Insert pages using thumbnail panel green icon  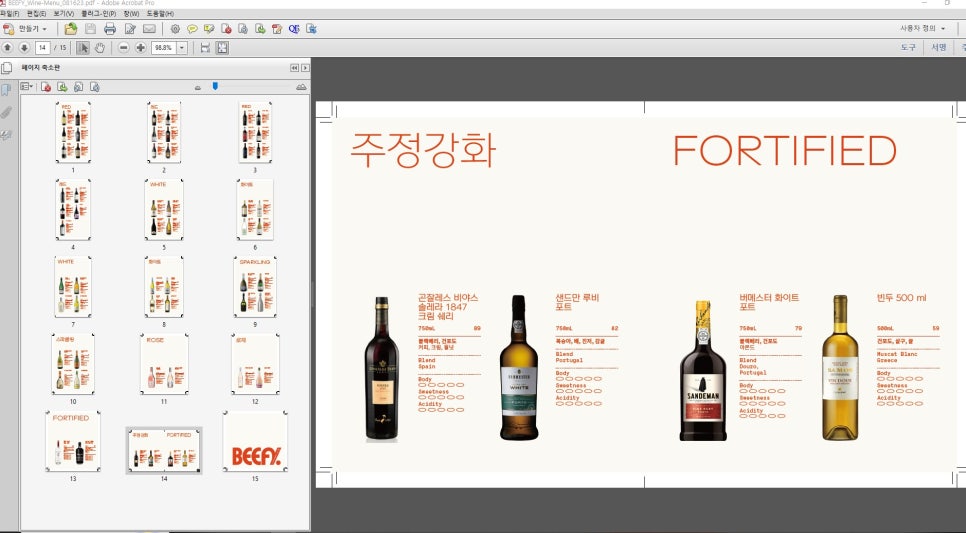tap(62, 87)
